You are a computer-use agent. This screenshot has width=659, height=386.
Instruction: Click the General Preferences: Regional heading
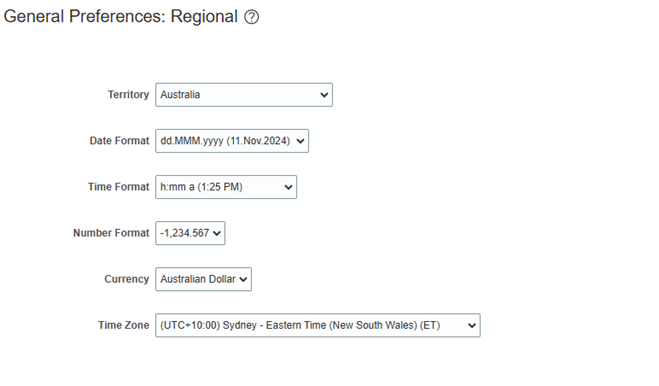pyautogui.click(x=121, y=17)
